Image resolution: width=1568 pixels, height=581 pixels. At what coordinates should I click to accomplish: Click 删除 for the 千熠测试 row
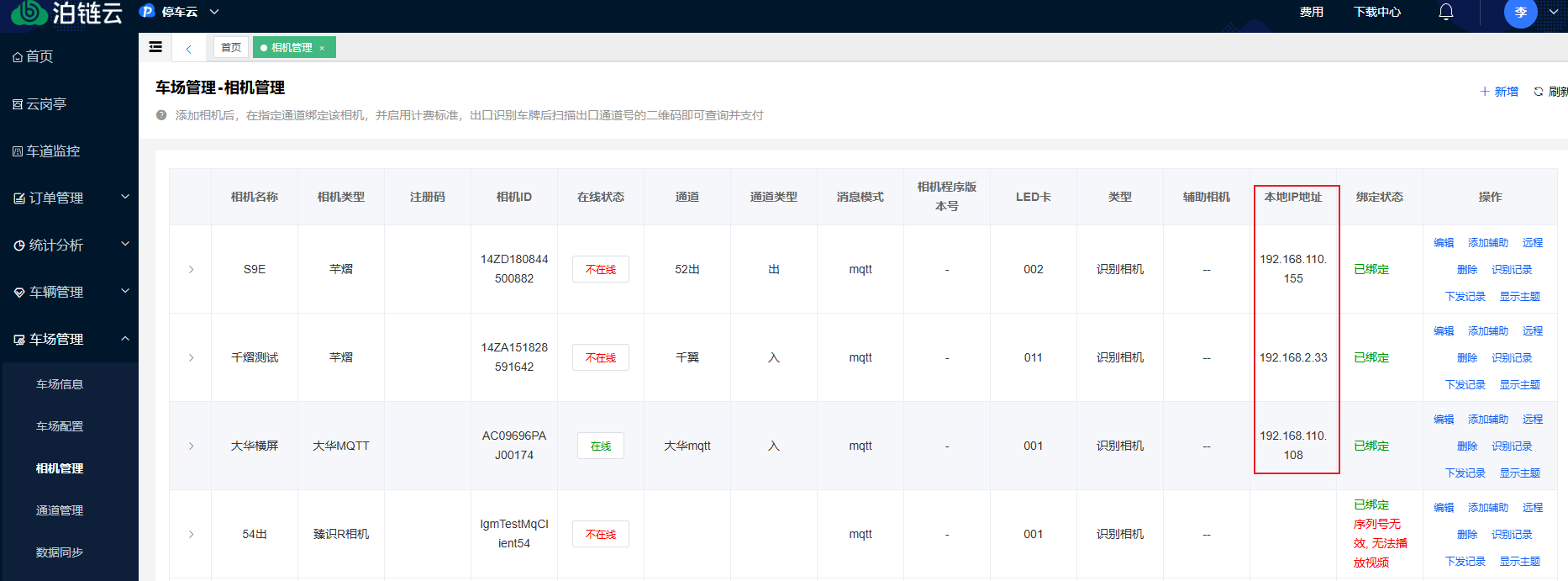(x=1467, y=358)
